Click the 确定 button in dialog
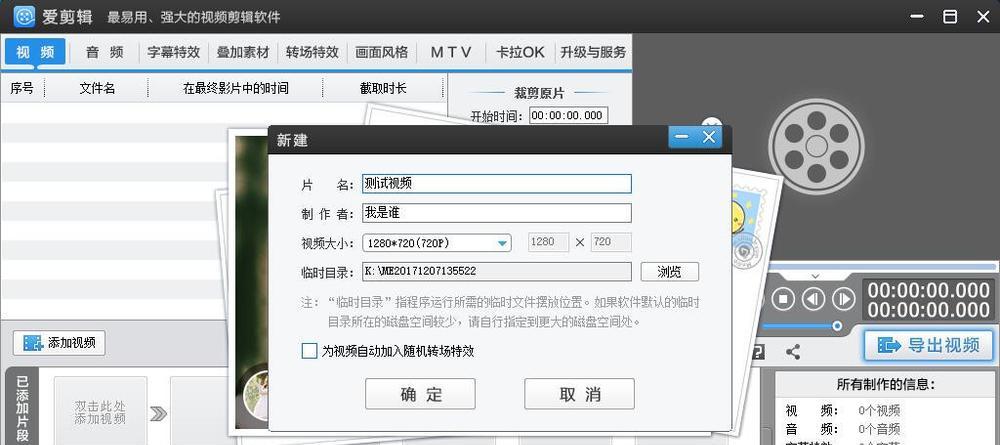The height and width of the screenshot is (445, 1000). click(x=420, y=394)
